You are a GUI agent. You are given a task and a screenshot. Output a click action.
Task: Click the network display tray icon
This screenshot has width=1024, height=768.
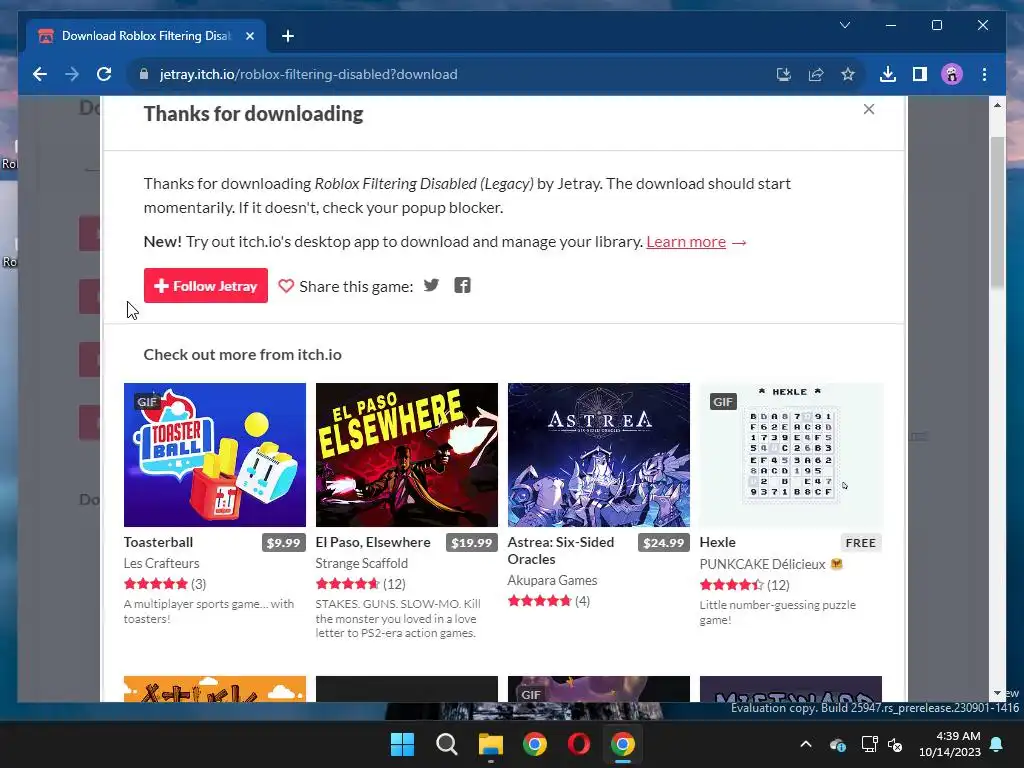click(x=869, y=744)
